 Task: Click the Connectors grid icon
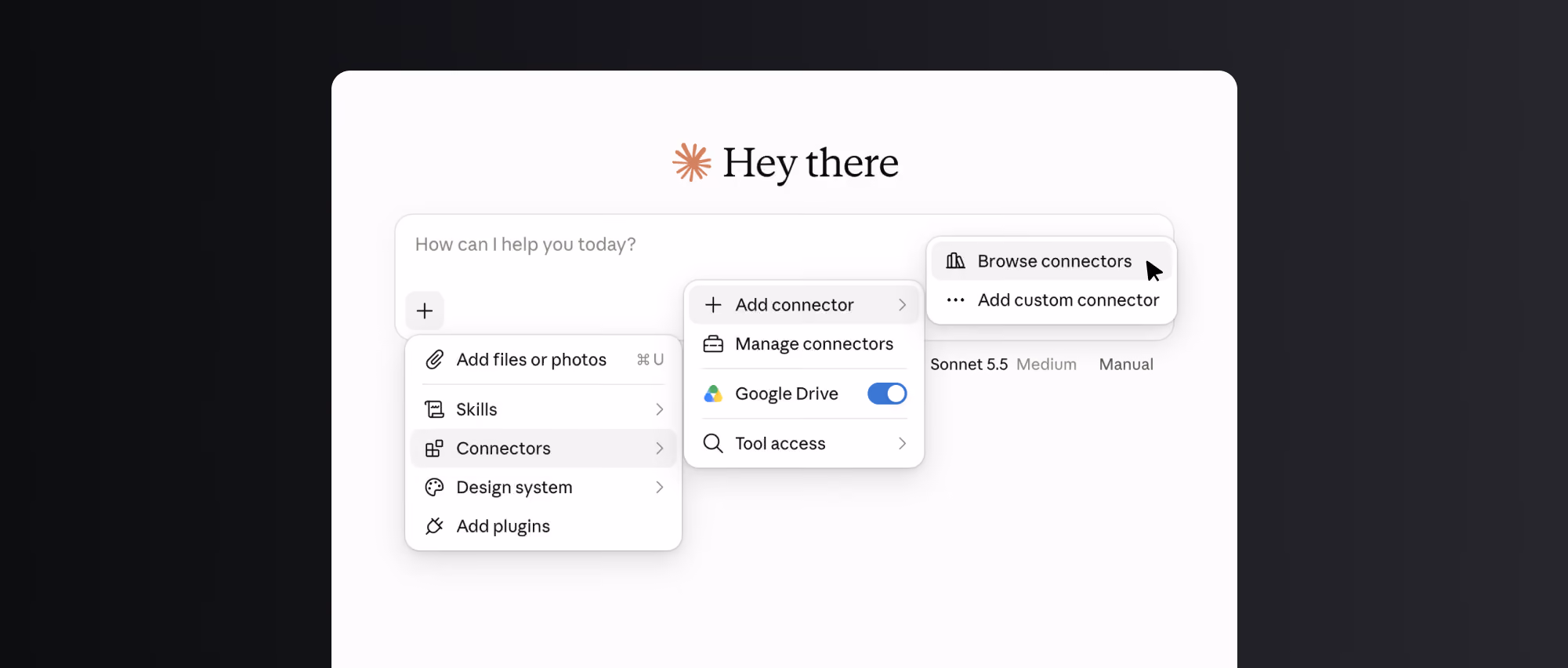434,448
